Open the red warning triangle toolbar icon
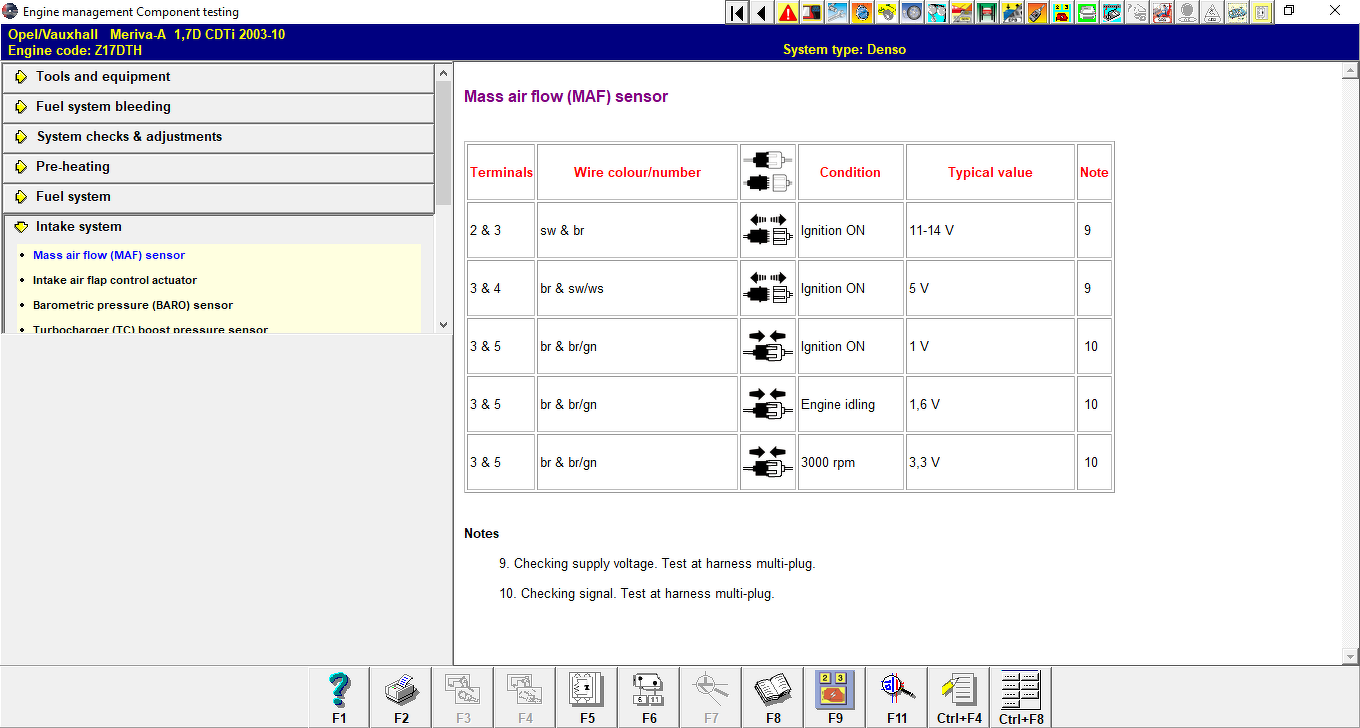Viewport: 1360px width, 728px height. pos(787,12)
